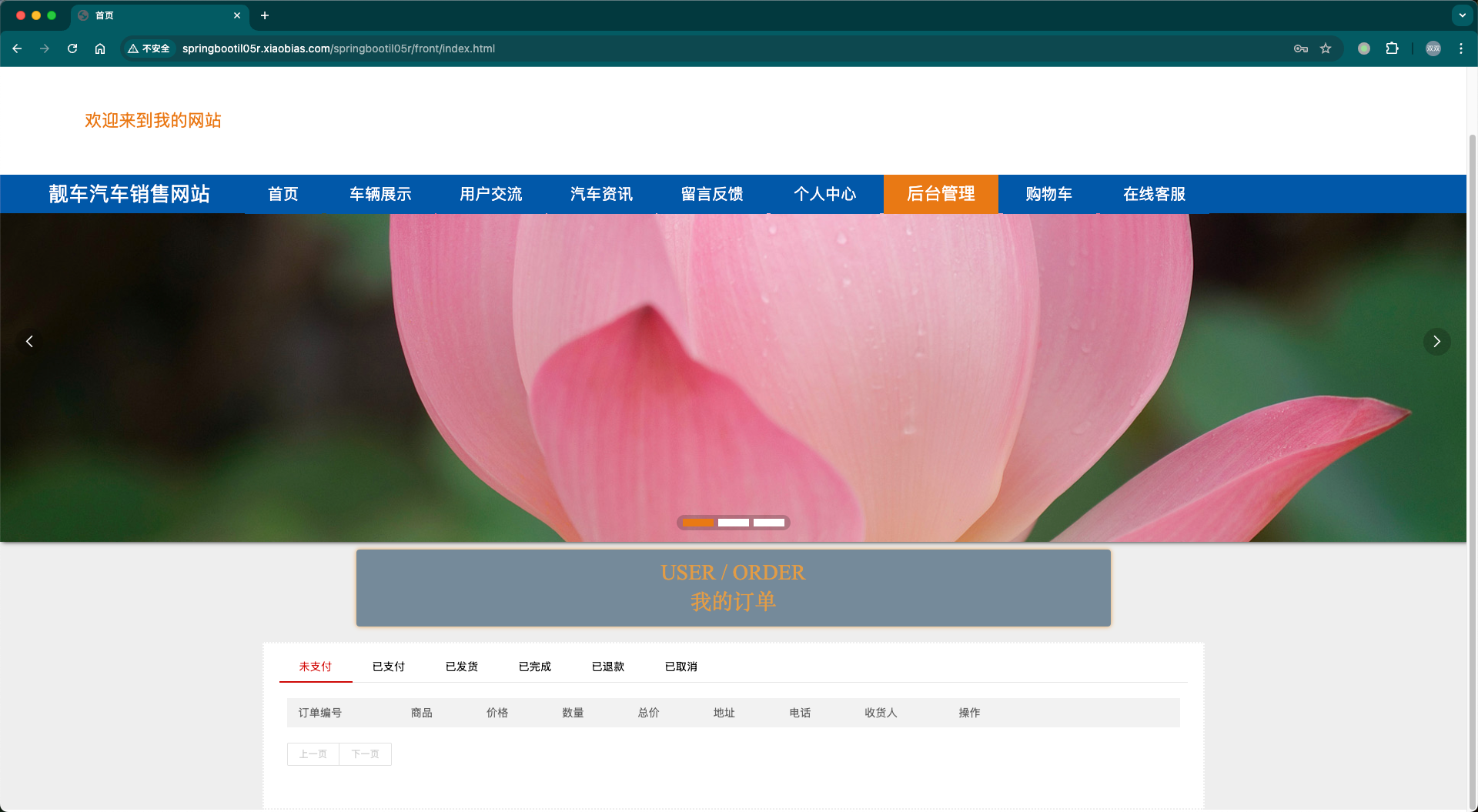
Task: Click the address bar URL field
Action: (x=731, y=48)
